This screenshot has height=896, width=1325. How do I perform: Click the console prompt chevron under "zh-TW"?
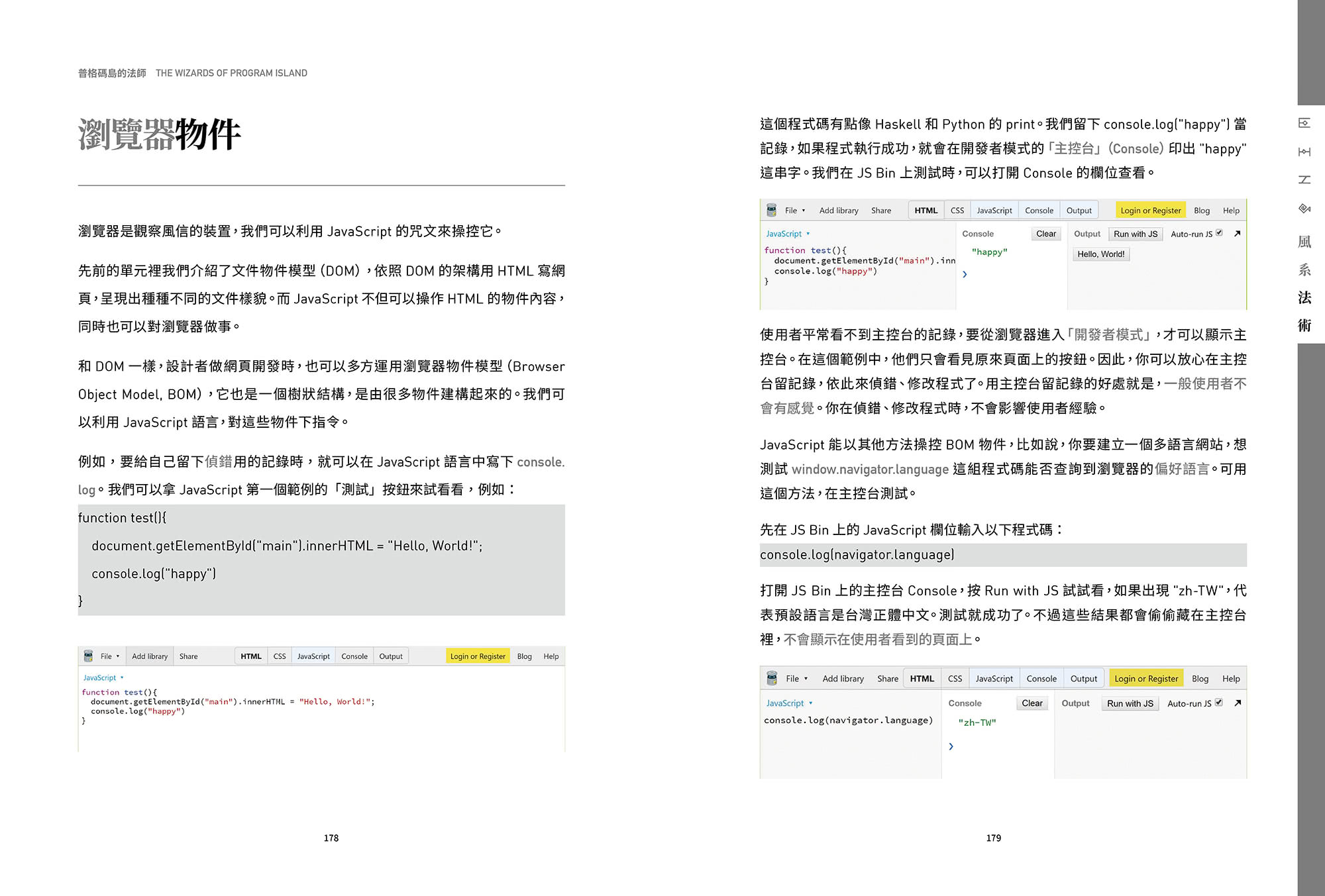point(952,746)
